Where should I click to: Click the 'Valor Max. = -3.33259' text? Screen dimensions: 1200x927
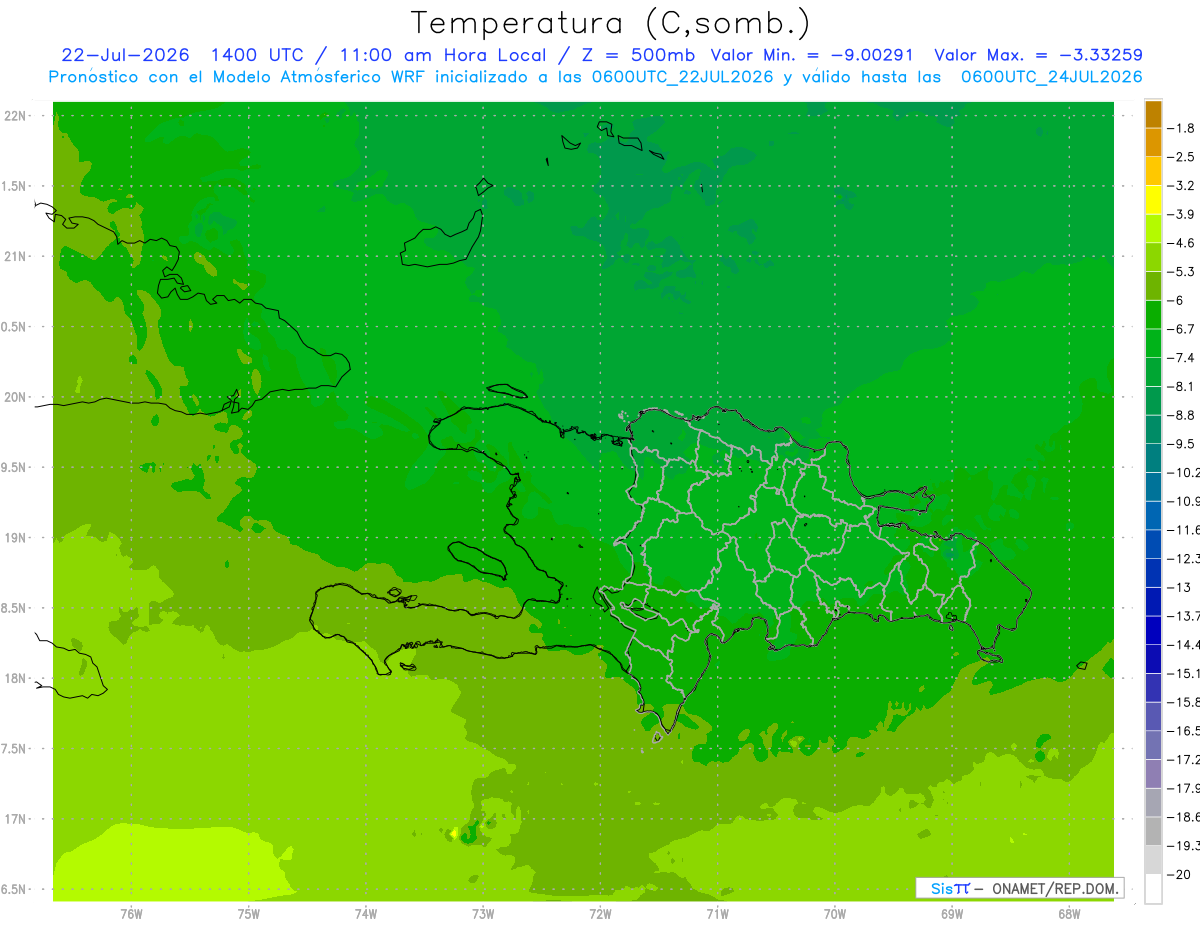[x=1039, y=55]
